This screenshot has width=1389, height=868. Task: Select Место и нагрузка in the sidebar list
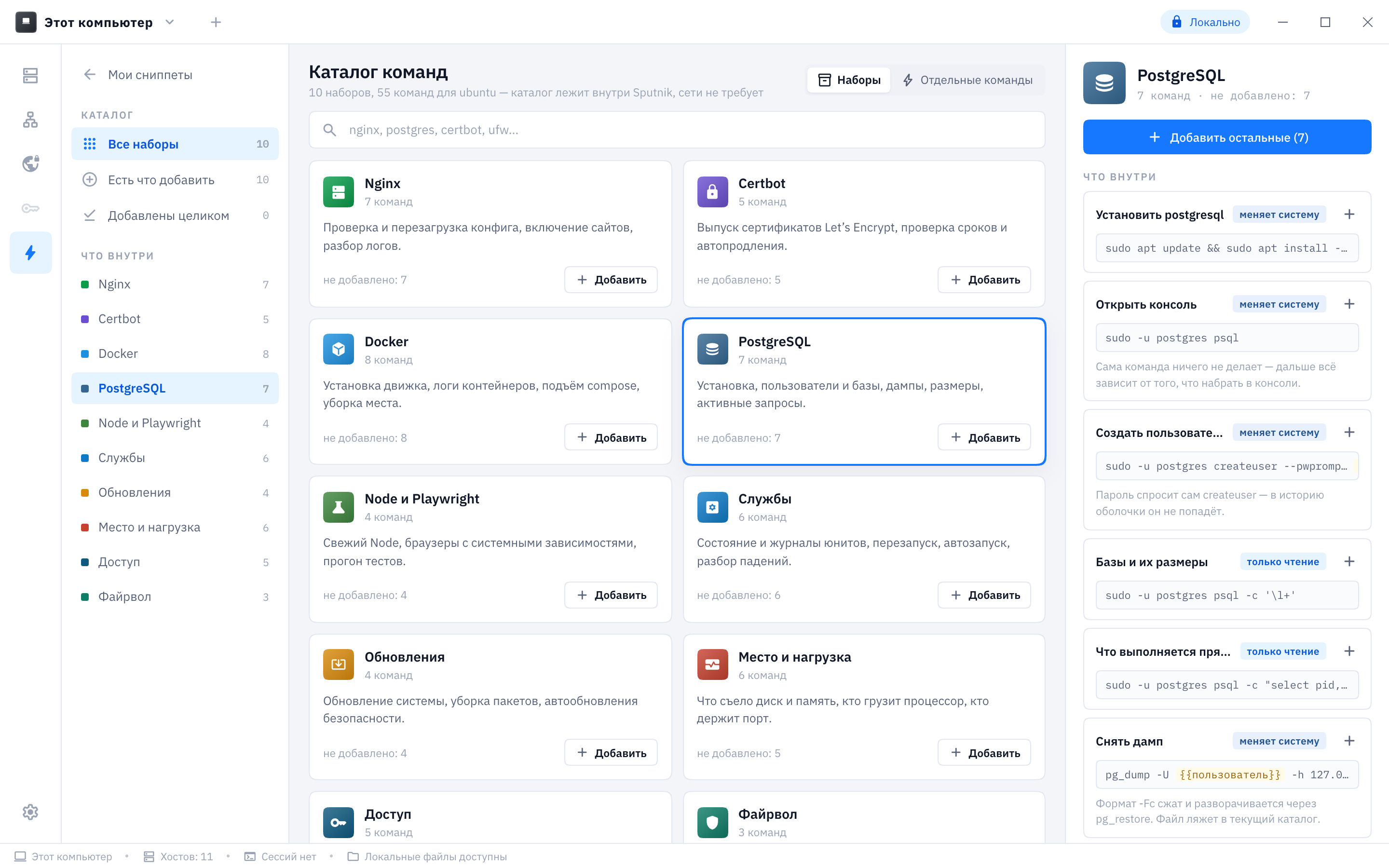[175, 527]
